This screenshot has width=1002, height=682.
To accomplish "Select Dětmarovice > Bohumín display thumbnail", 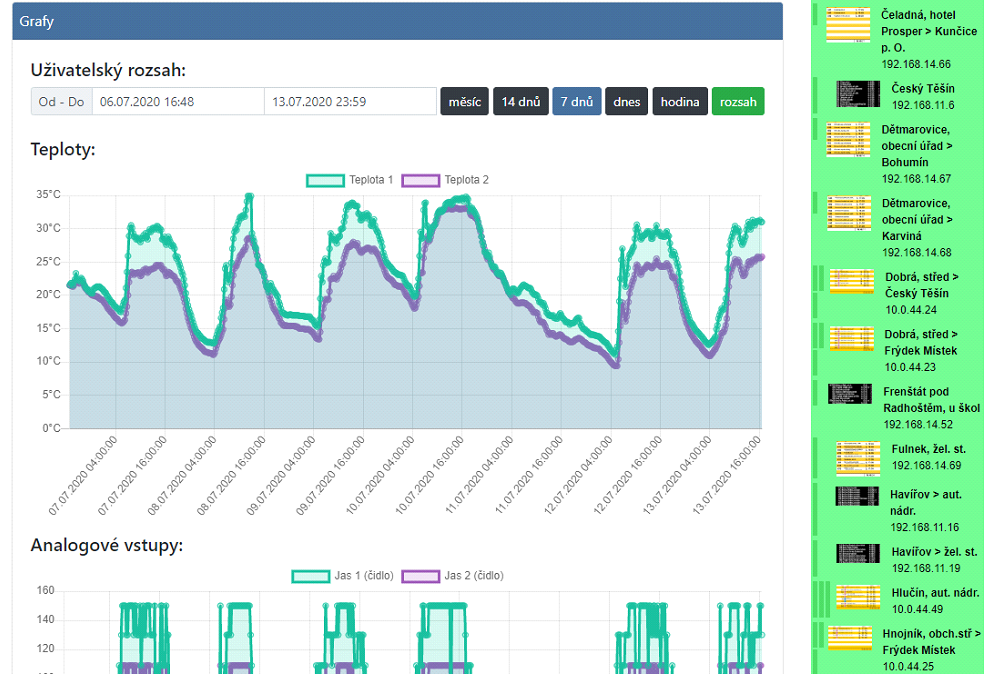I will (848, 140).
